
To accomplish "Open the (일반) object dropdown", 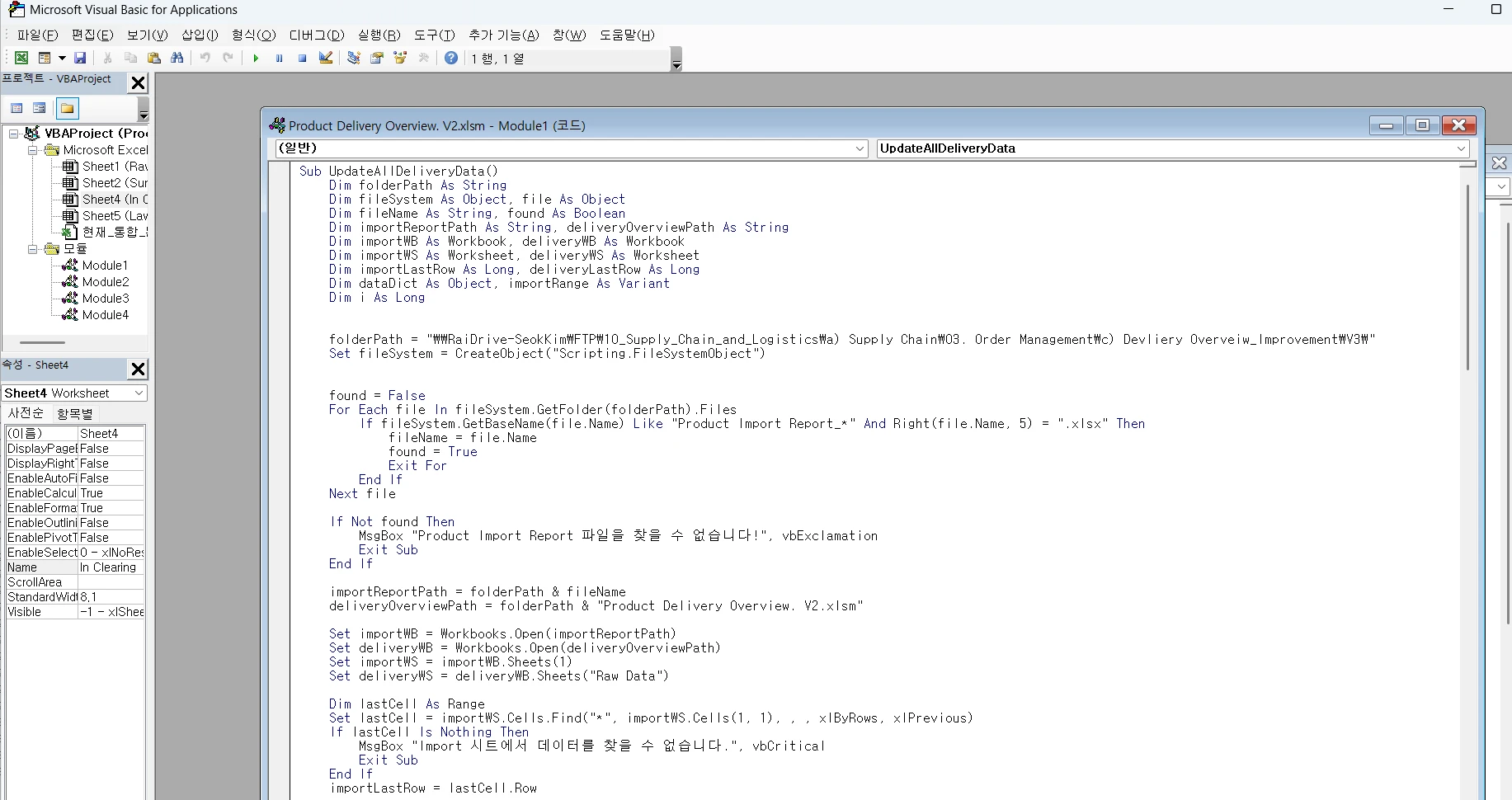I will 860,148.
